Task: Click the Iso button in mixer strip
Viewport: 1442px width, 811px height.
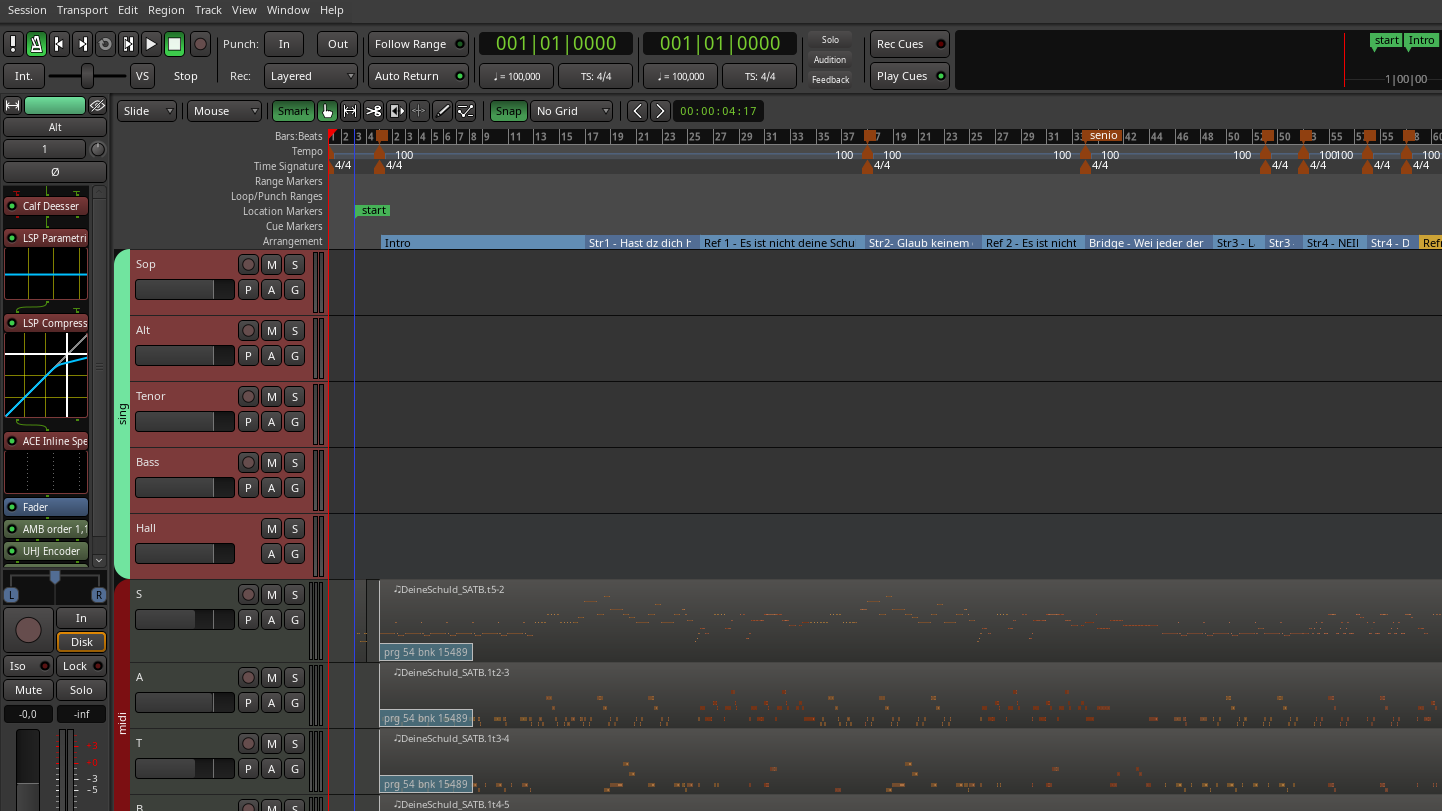Action: 28,666
